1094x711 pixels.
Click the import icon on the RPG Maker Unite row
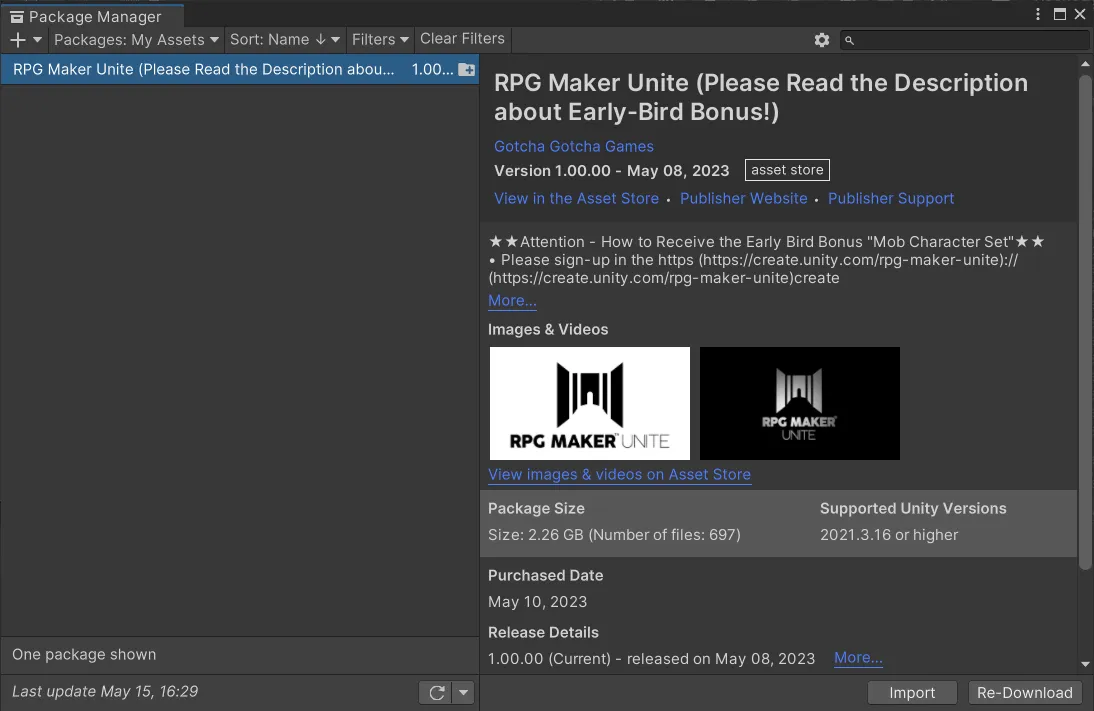coord(466,70)
